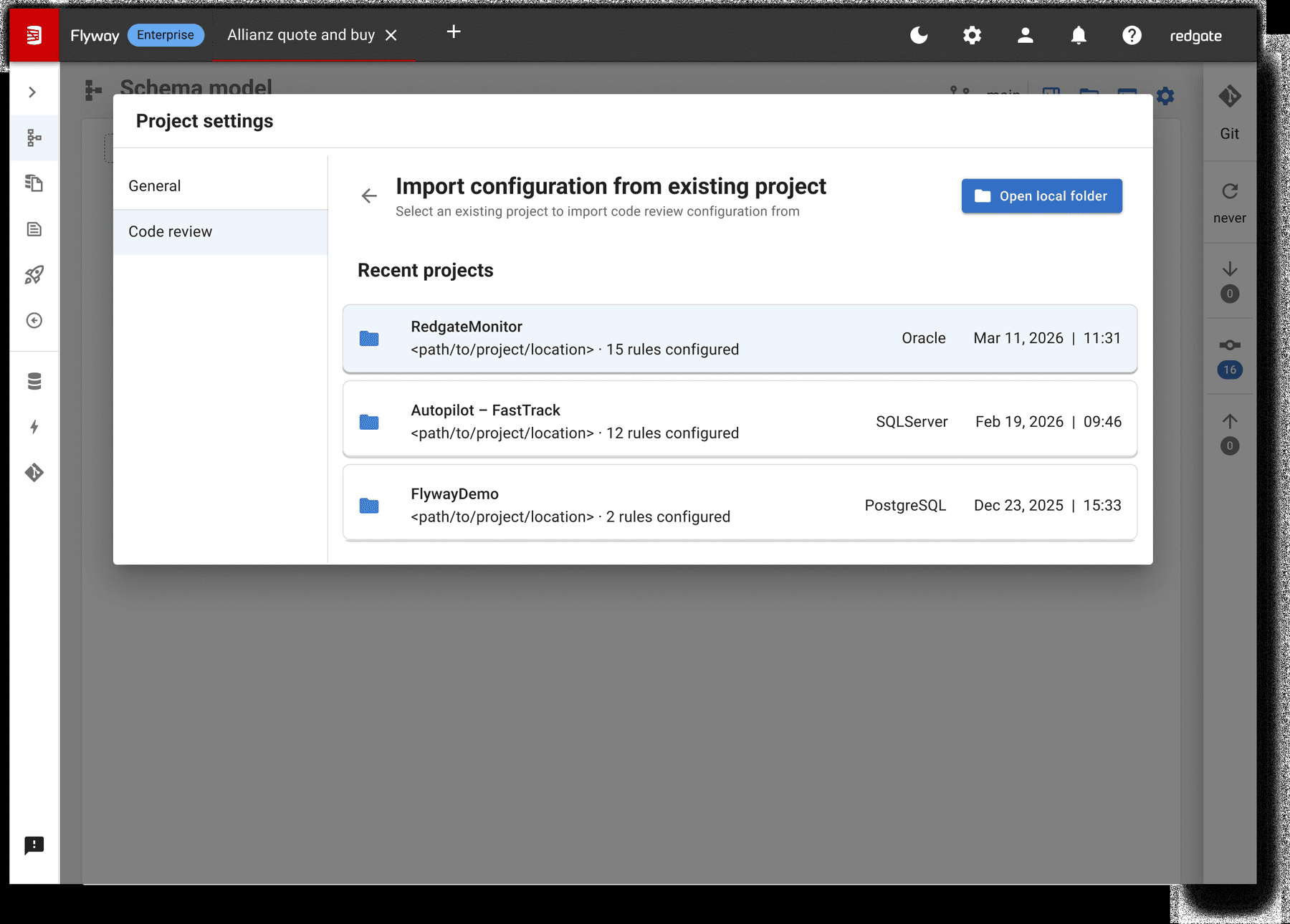
Task: Open settings gear in top bar
Action: click(x=972, y=35)
